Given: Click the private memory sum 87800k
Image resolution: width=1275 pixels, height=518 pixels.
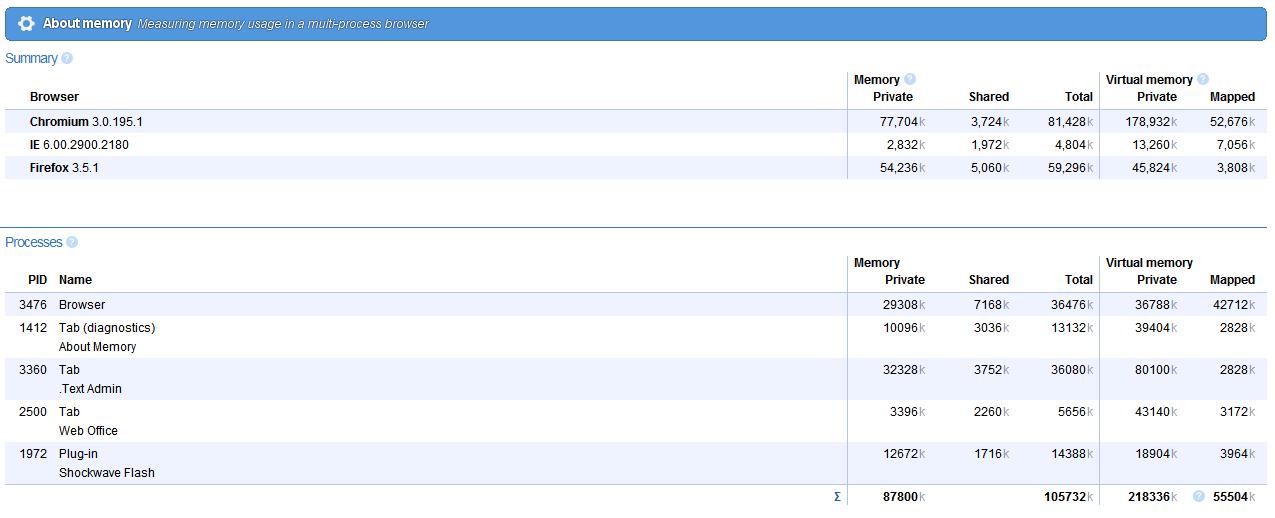Looking at the screenshot, I should (x=903, y=496).
